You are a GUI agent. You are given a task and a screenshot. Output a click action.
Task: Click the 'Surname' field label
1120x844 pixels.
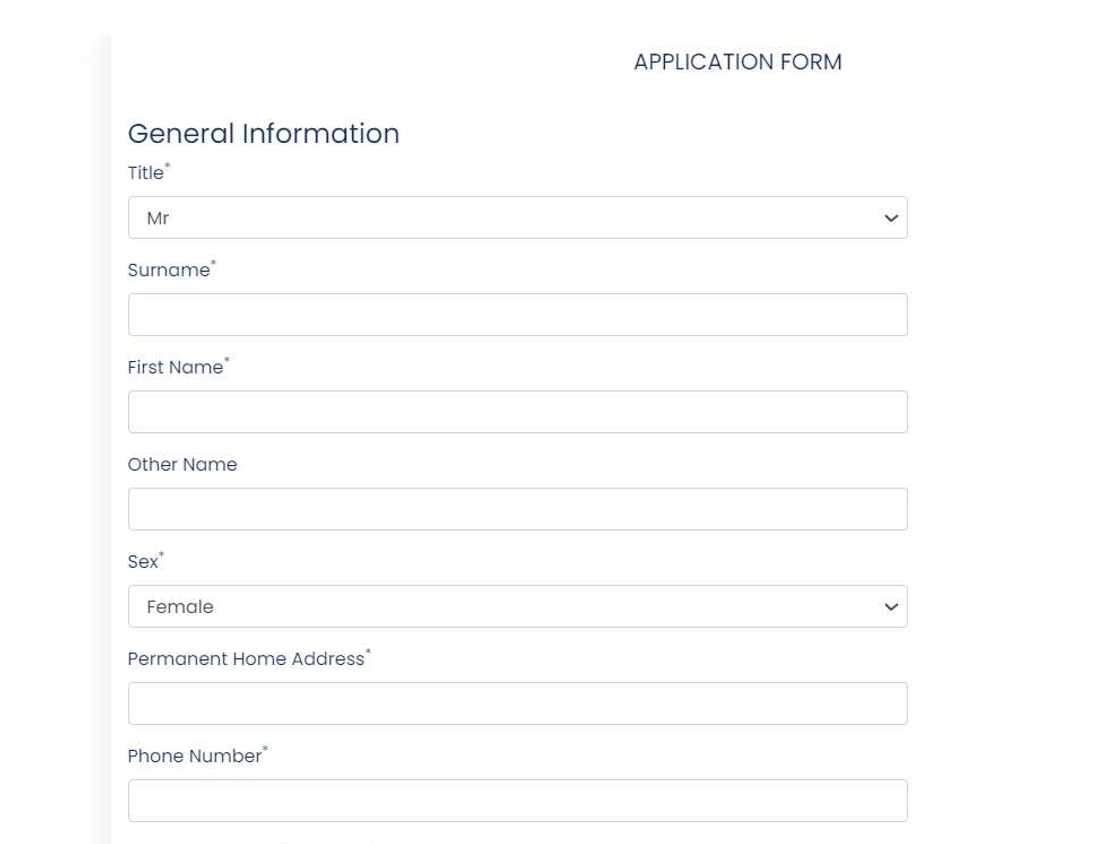point(169,270)
